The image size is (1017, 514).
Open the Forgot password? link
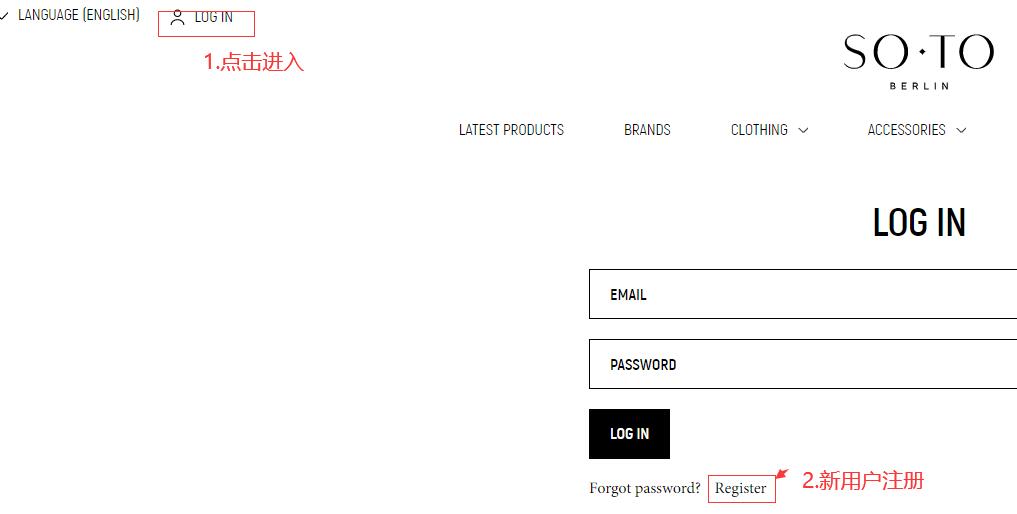point(645,488)
